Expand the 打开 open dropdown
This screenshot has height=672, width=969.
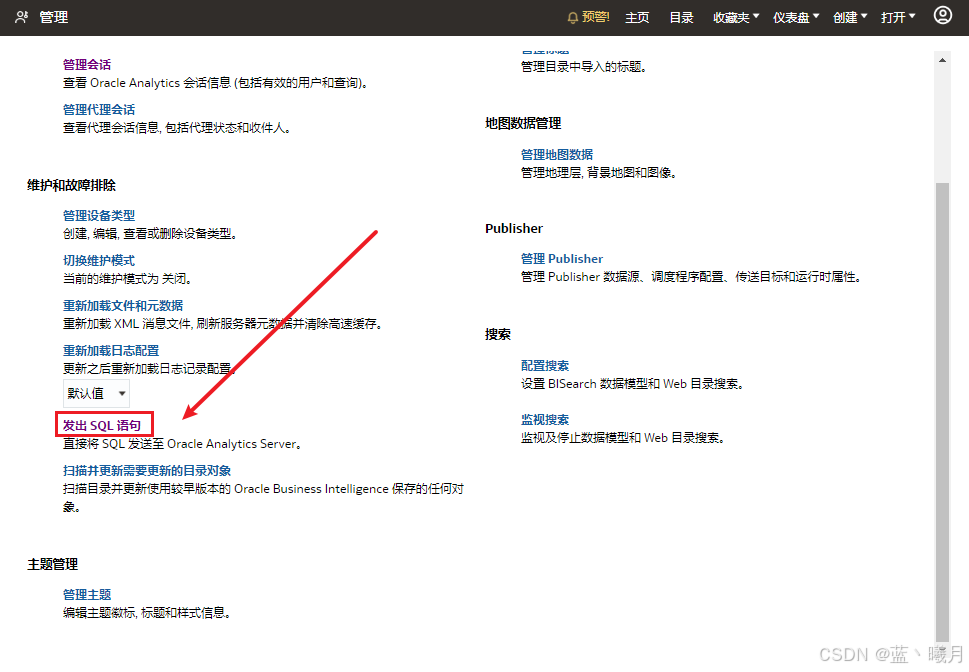pos(898,17)
